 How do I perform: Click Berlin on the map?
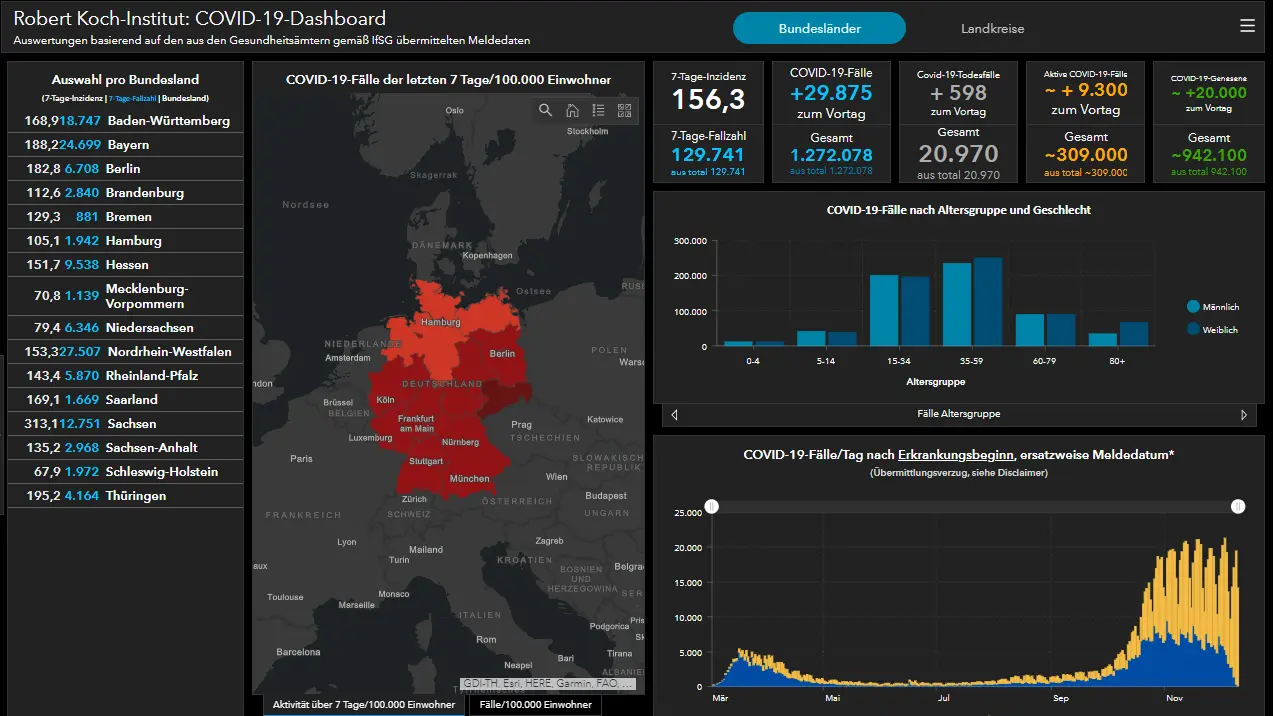(502, 353)
